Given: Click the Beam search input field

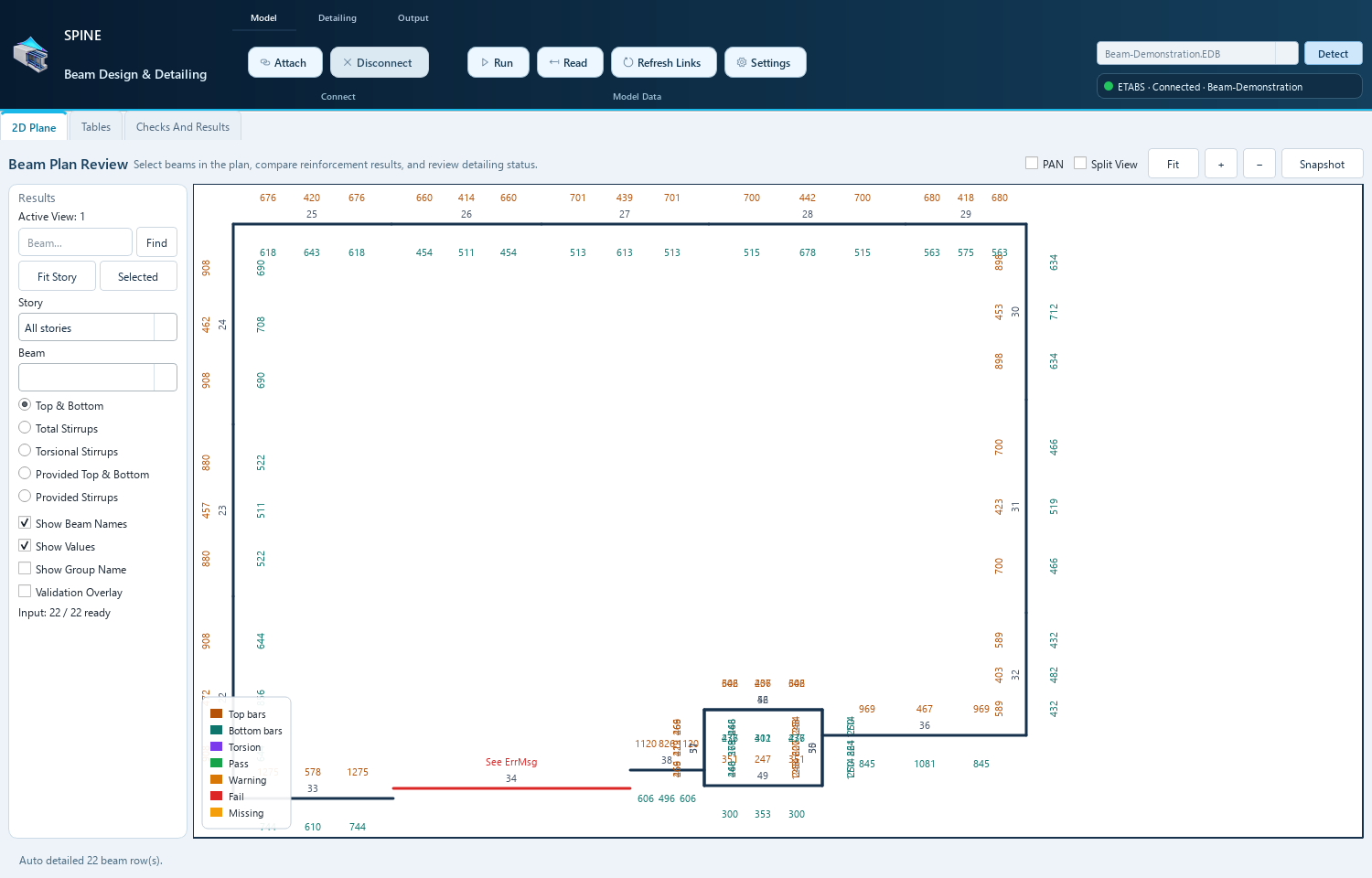Looking at the screenshot, I should tap(75, 242).
